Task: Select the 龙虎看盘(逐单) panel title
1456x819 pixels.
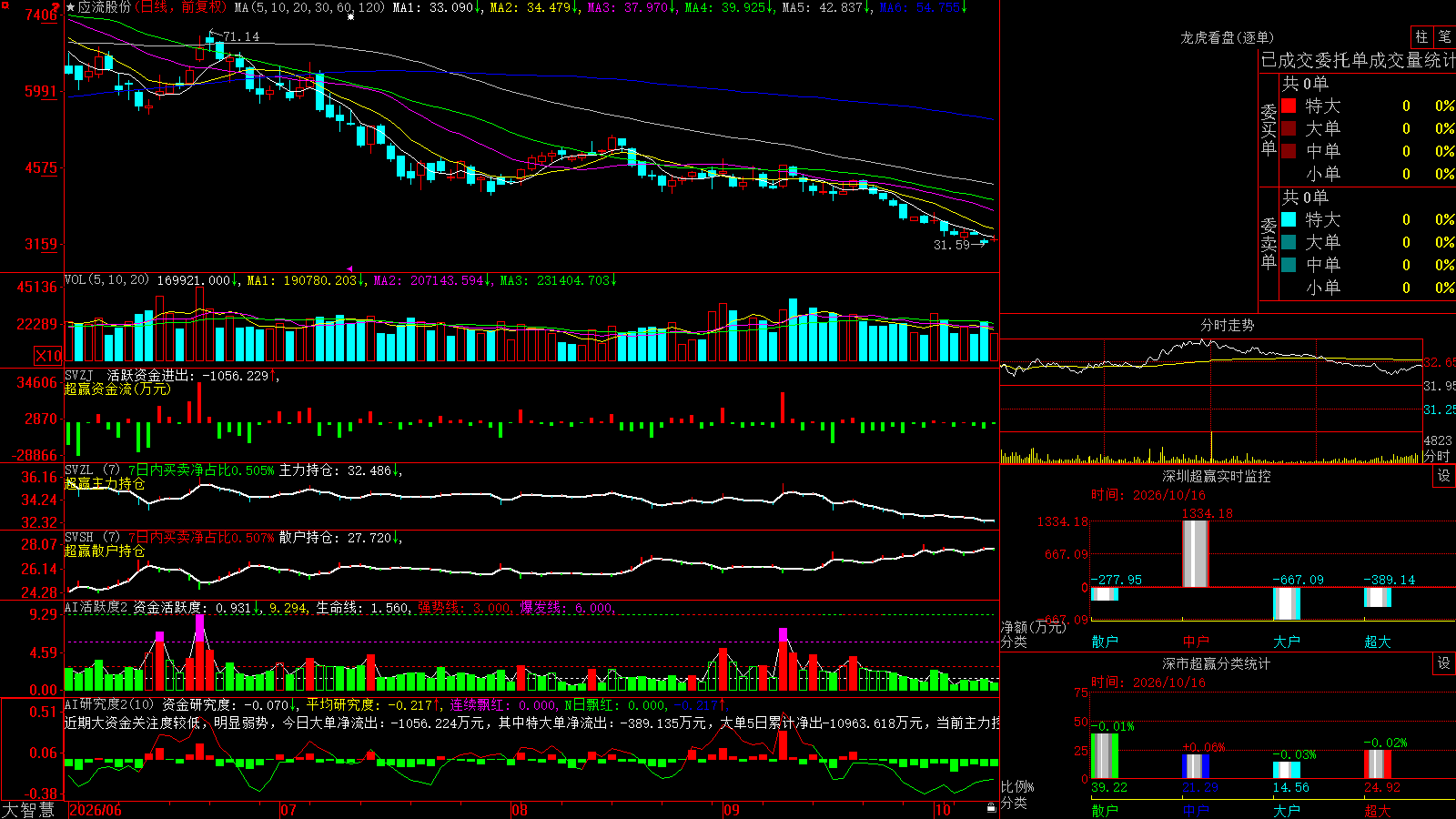Action: (x=1228, y=37)
